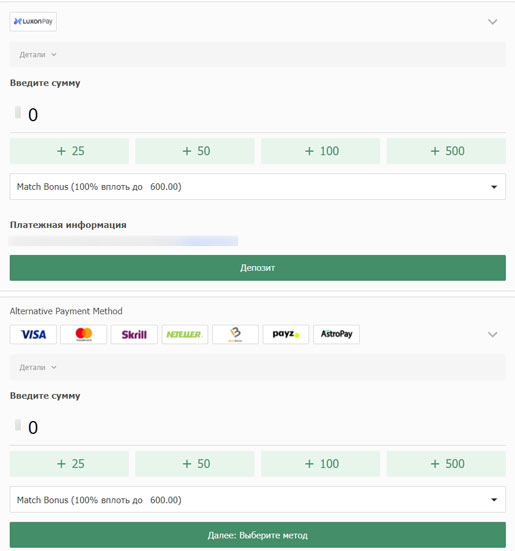Add 500 to the LuxonPay amount
The width and height of the screenshot is (515, 551).
pos(446,151)
